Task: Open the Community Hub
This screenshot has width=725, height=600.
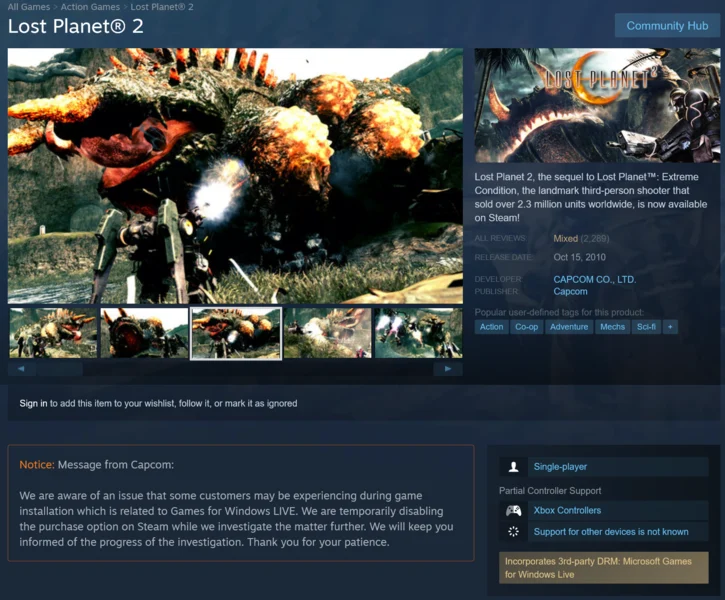Action: point(667,26)
